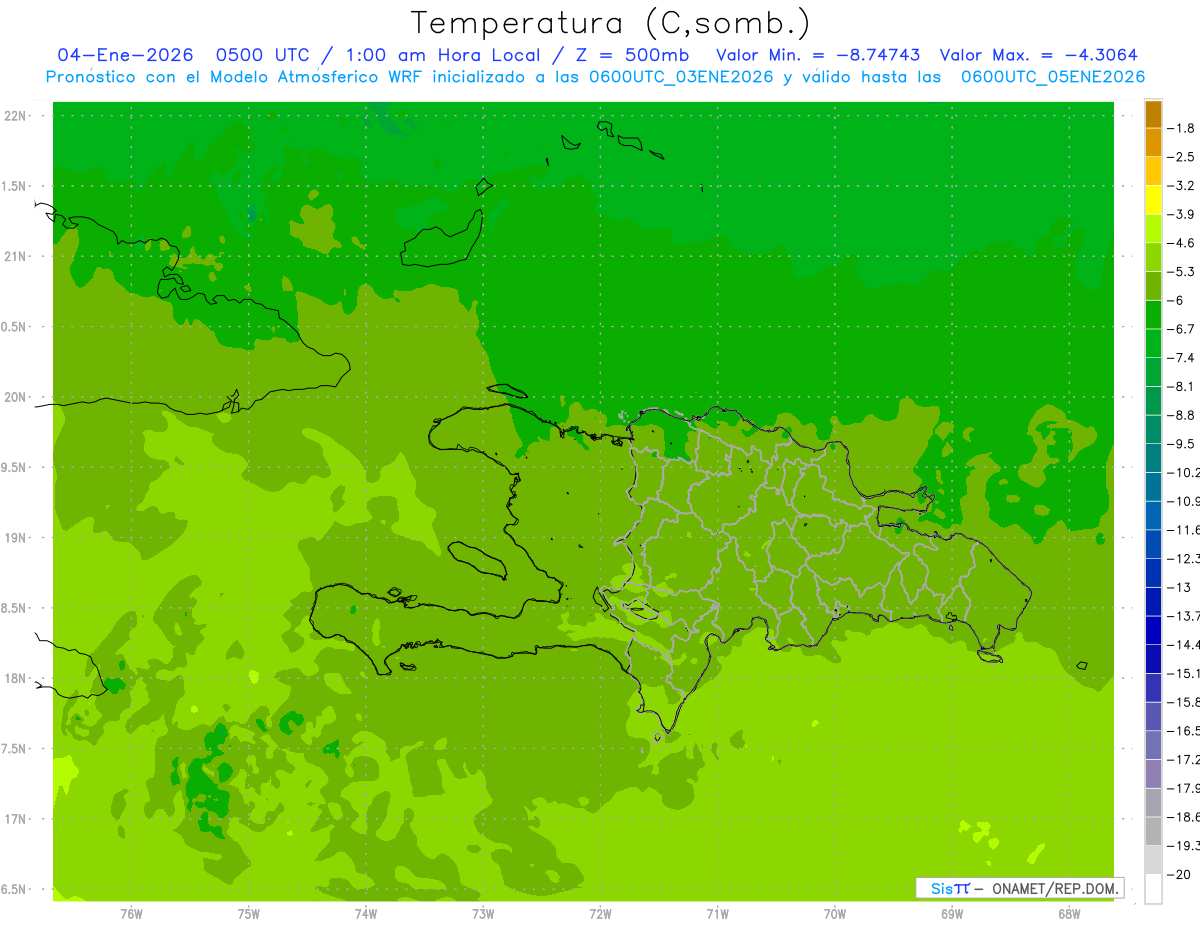Click the "-6" colorbar label
Viewport: 1200px width, 927px height.
pyautogui.click(x=1177, y=300)
